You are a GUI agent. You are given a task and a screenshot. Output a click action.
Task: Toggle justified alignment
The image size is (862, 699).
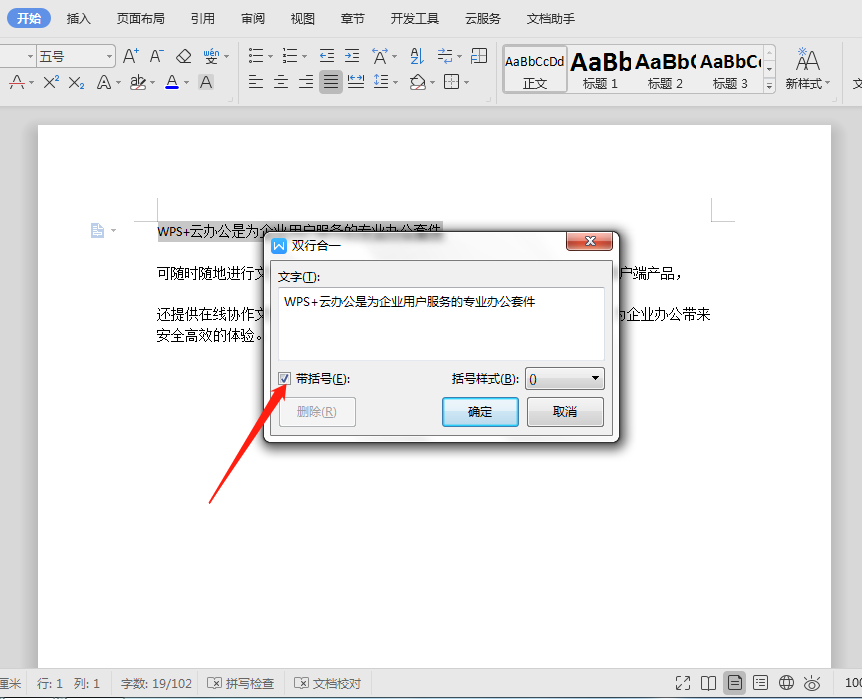(331, 82)
